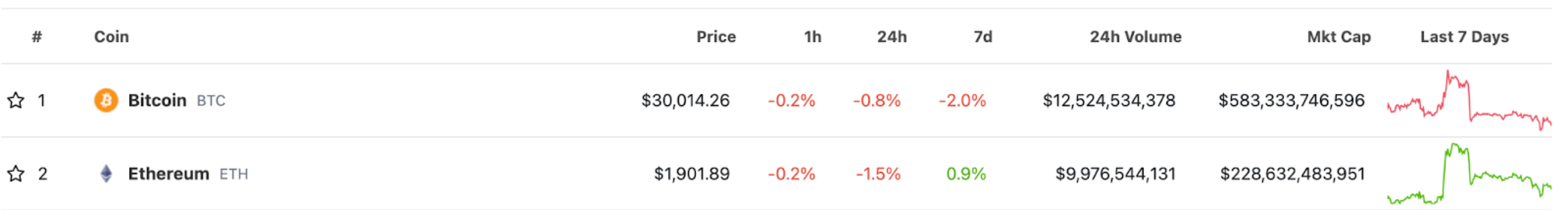
Task: Click Bitcoin's $30,014.26 price
Action: (x=685, y=101)
